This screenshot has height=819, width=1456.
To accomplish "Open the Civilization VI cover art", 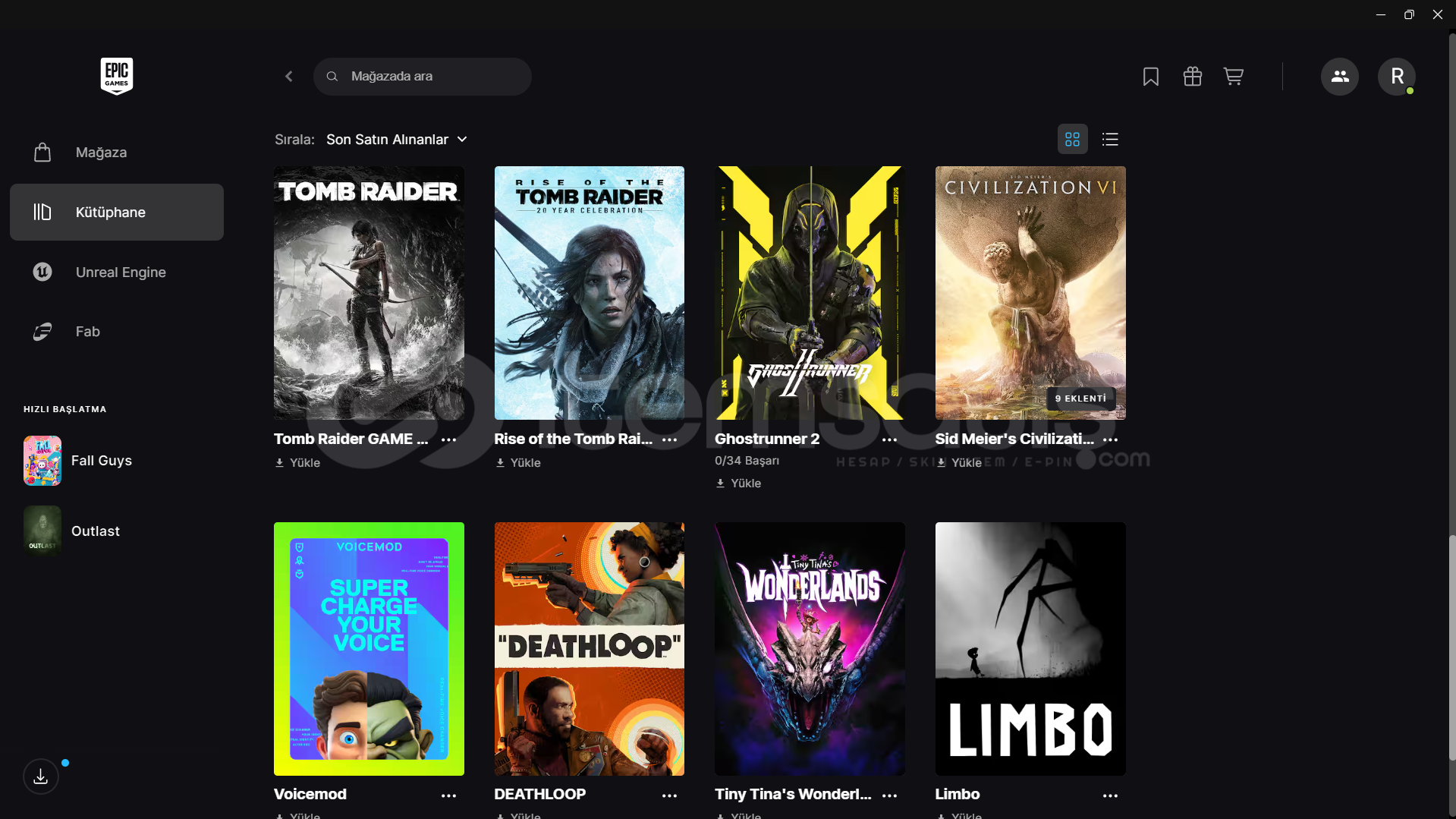I will 1030,293.
